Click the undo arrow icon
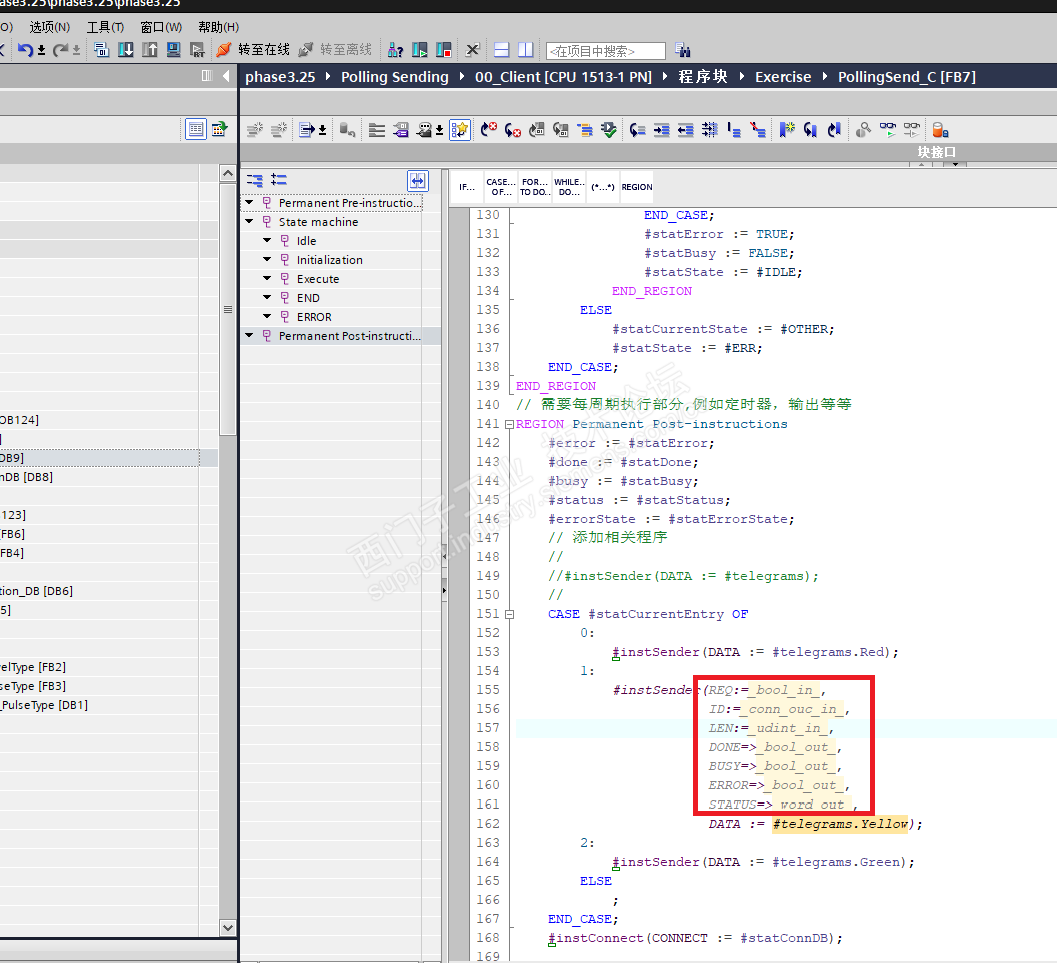Screen dimensions: 1057x963 click(x=25, y=50)
